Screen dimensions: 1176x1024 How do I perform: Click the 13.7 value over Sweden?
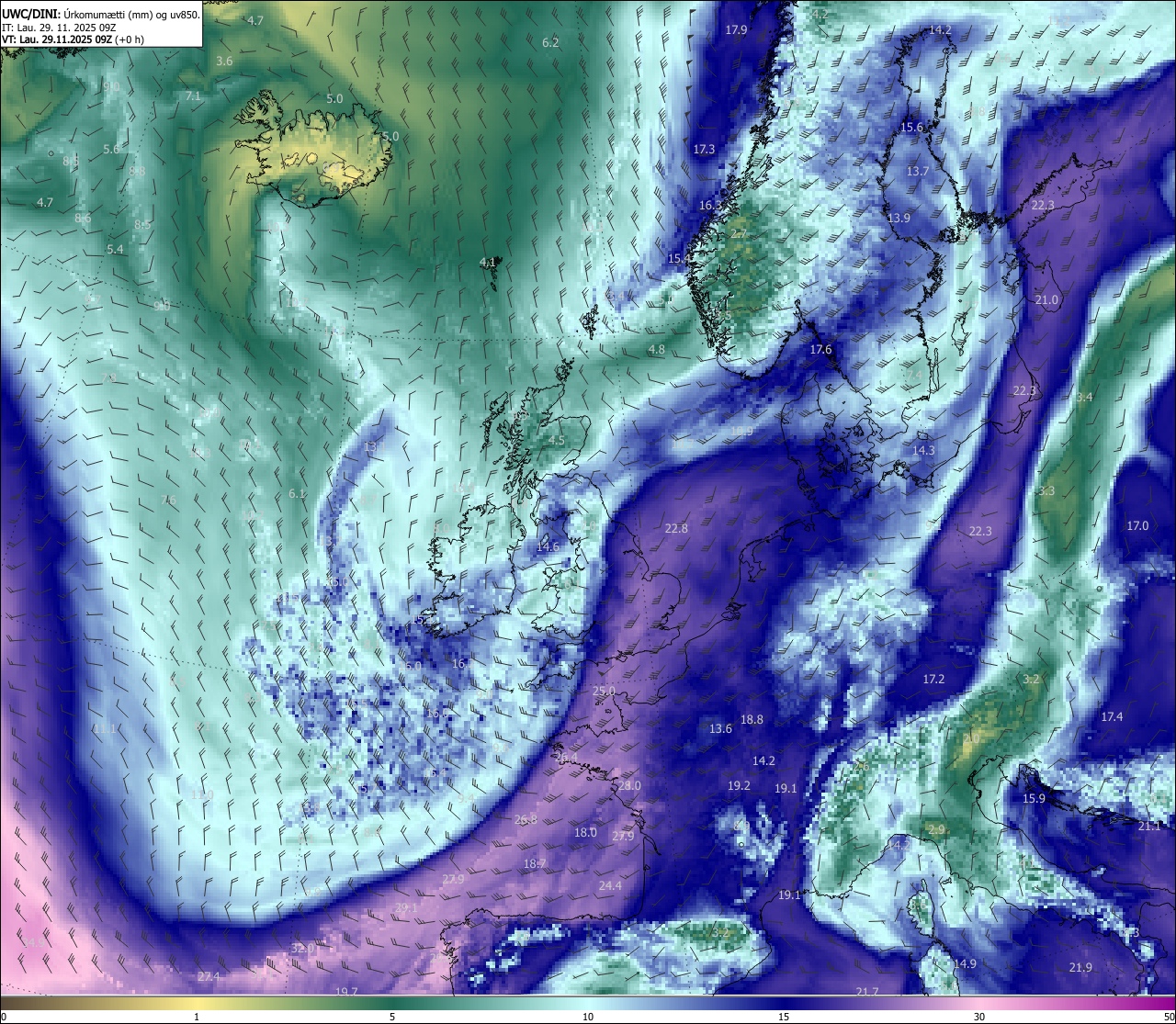click(917, 172)
